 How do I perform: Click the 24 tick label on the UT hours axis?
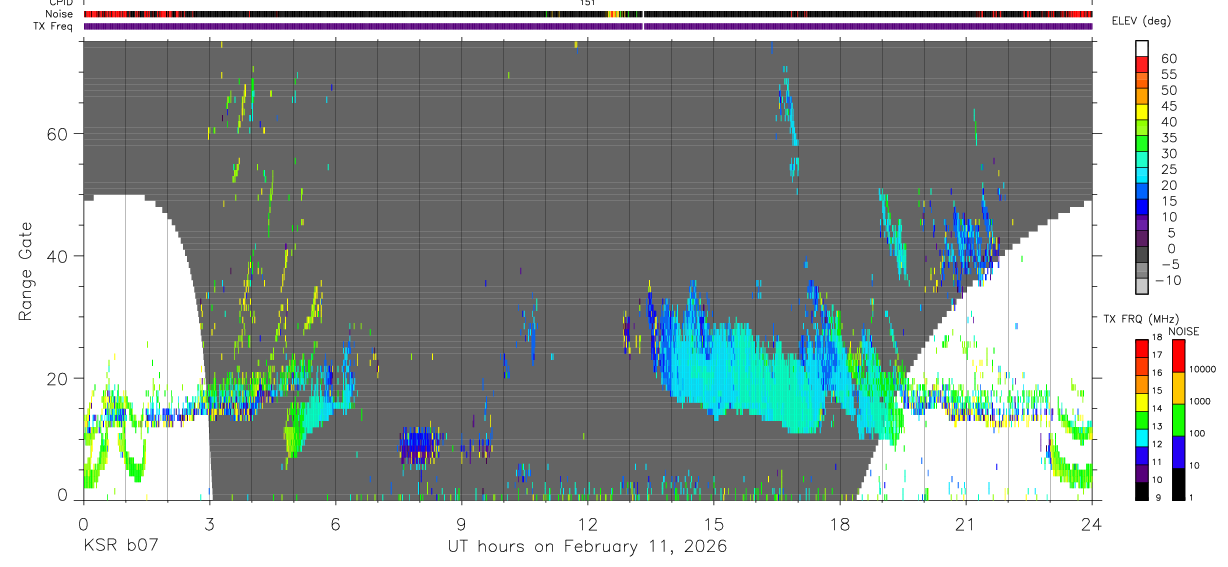click(x=1092, y=524)
